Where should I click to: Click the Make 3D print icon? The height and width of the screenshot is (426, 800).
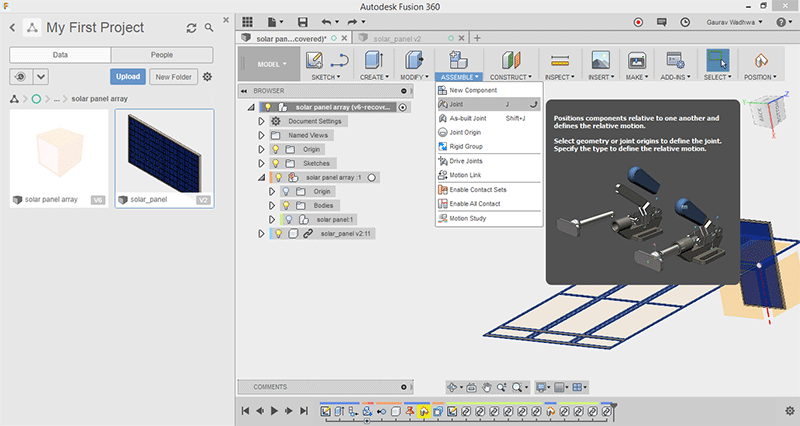(x=635, y=60)
